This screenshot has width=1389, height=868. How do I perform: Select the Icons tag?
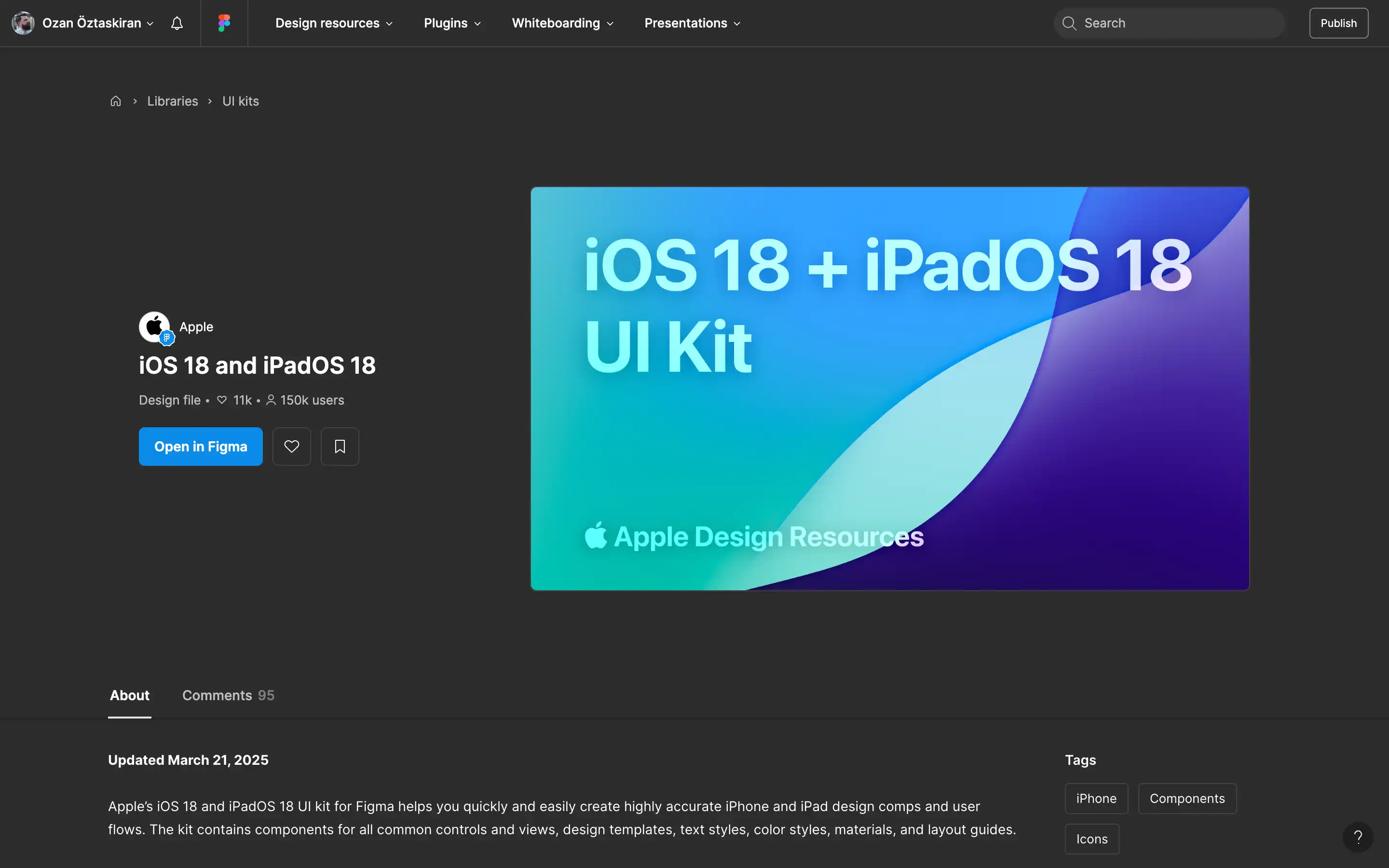1092,839
